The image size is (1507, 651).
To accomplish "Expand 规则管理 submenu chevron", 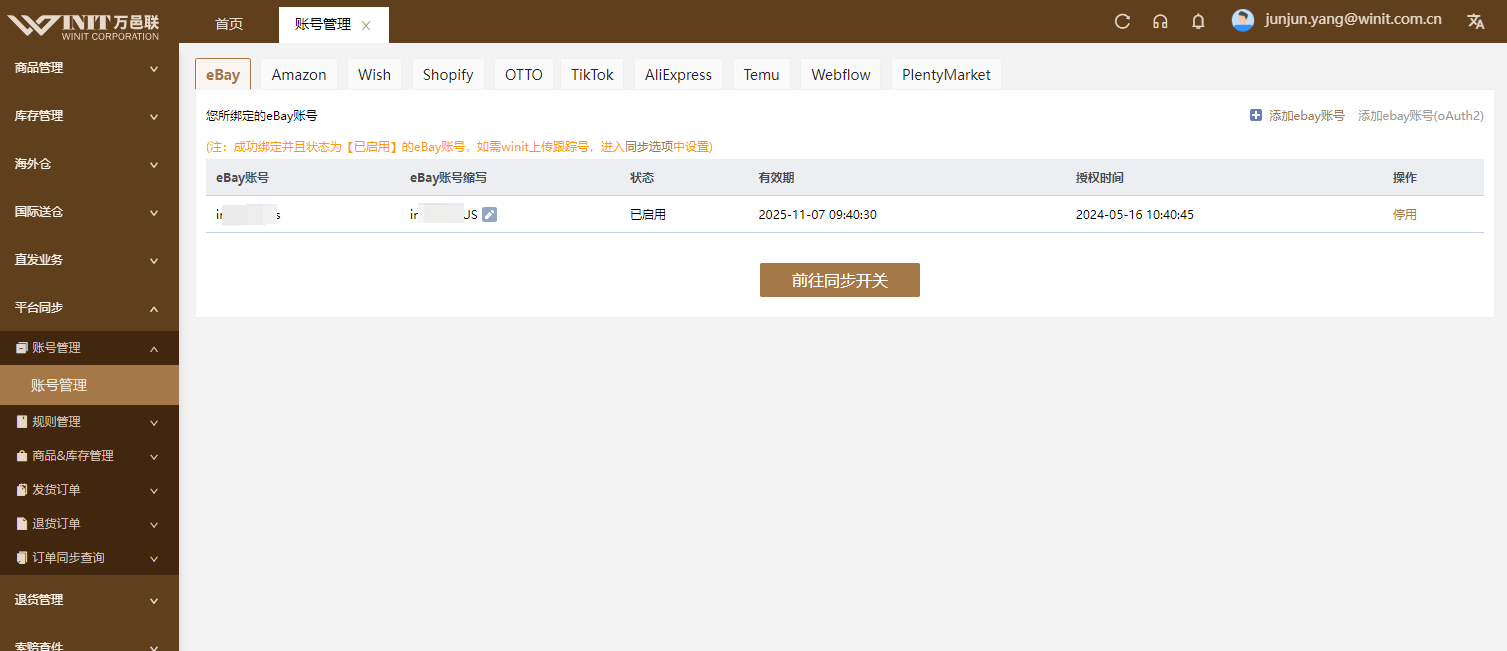I will coord(154,423).
